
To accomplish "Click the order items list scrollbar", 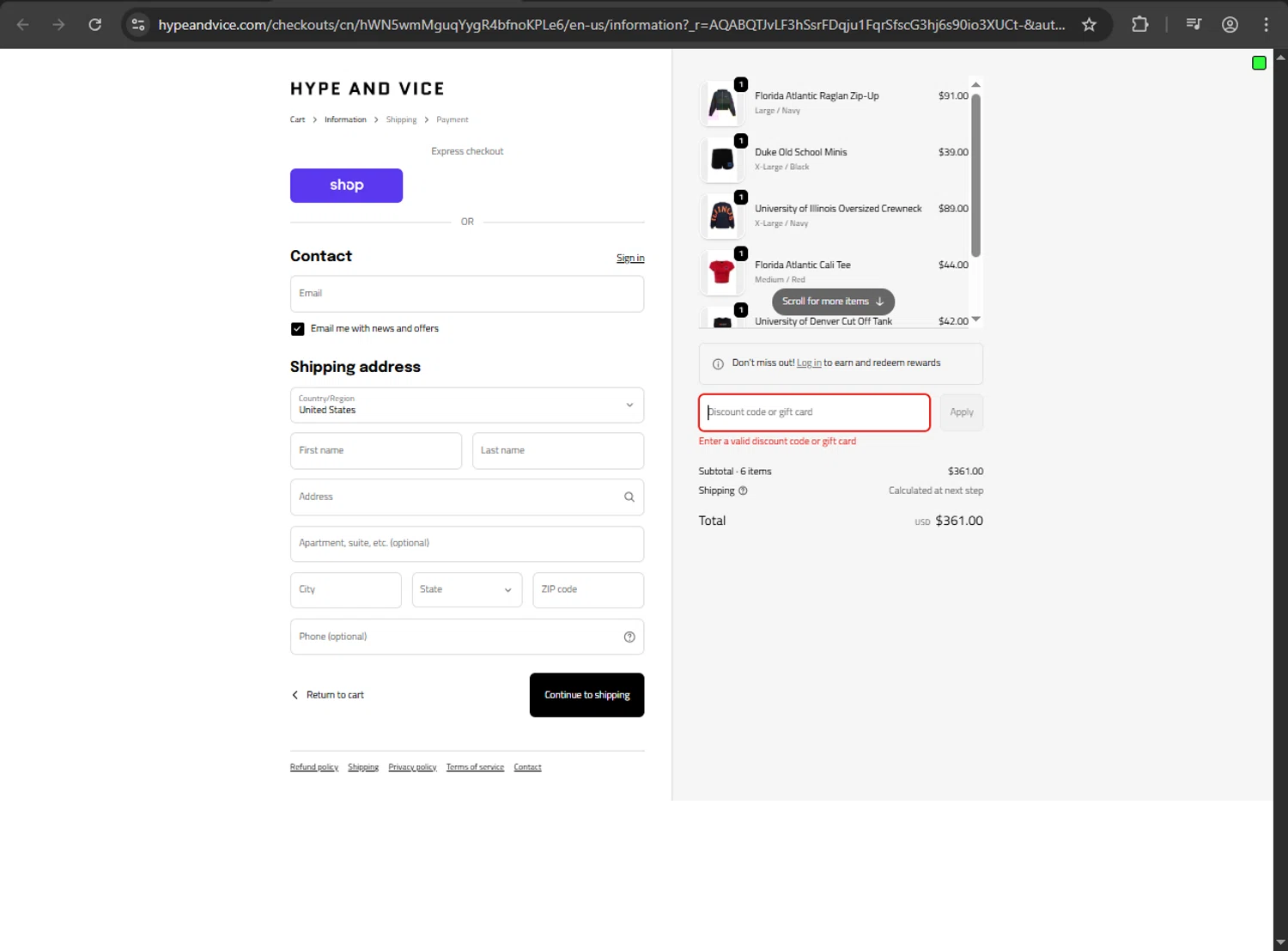I will (975, 175).
